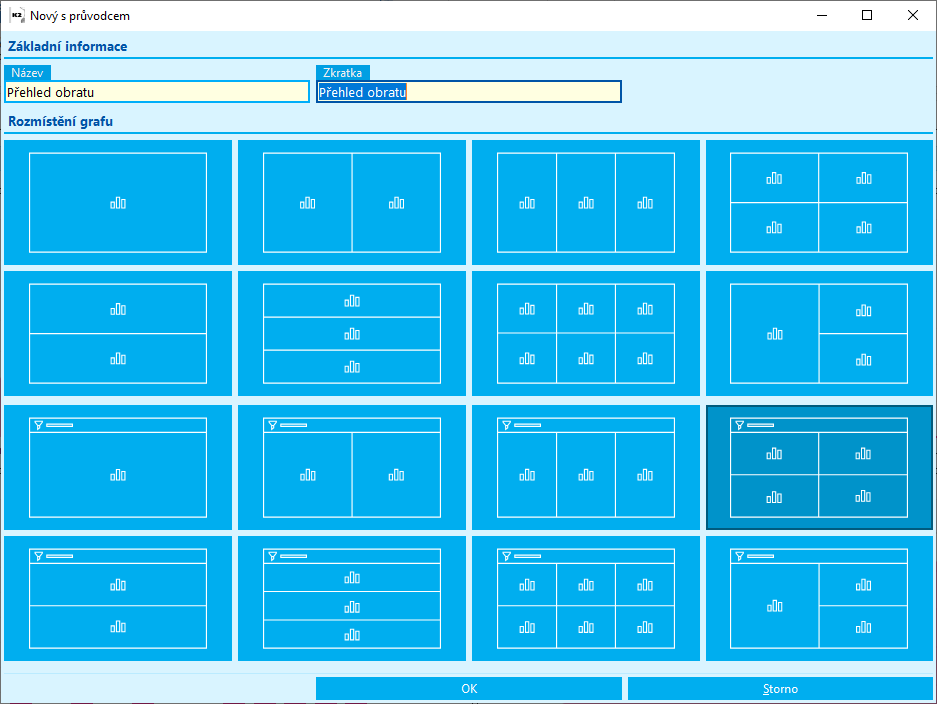Choose the six-chart grid layout with filter bar
937x704 pixels.
(586, 598)
